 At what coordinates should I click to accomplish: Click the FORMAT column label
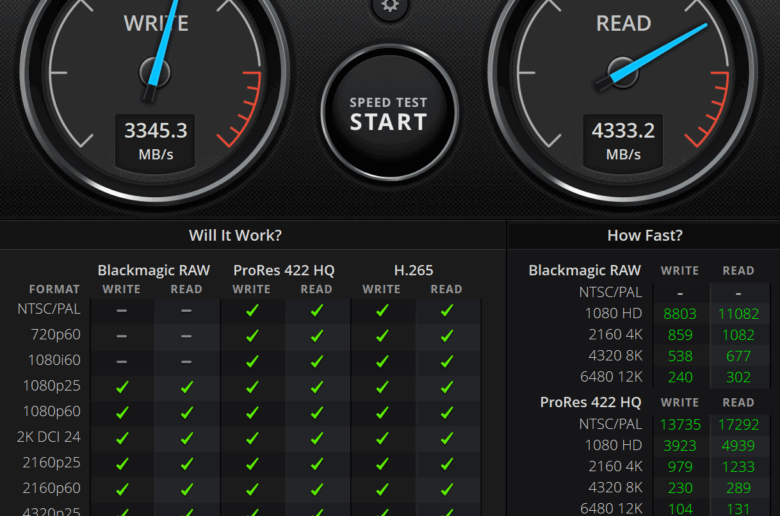(x=54, y=289)
